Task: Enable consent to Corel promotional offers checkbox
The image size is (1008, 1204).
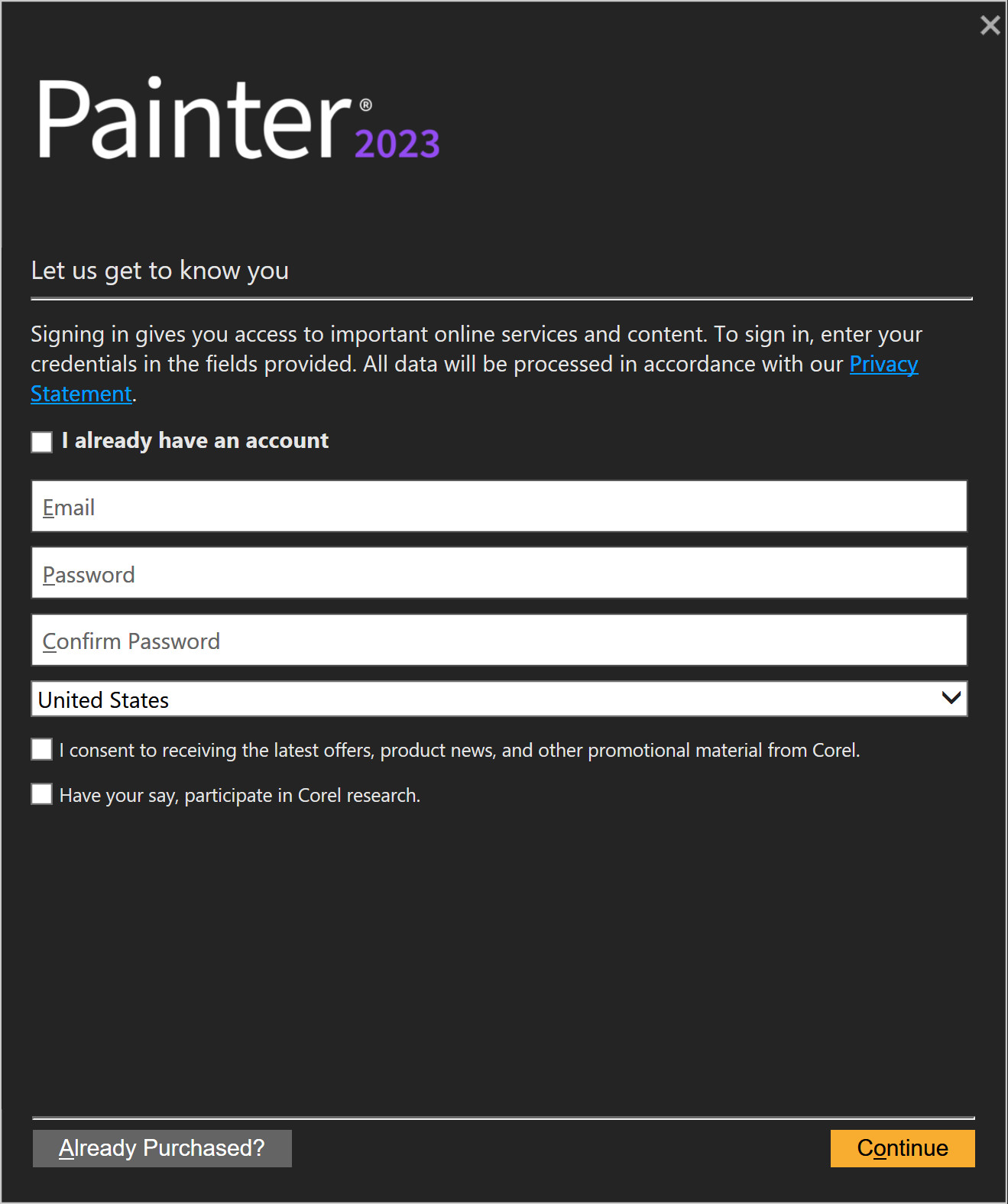Action: tap(42, 749)
